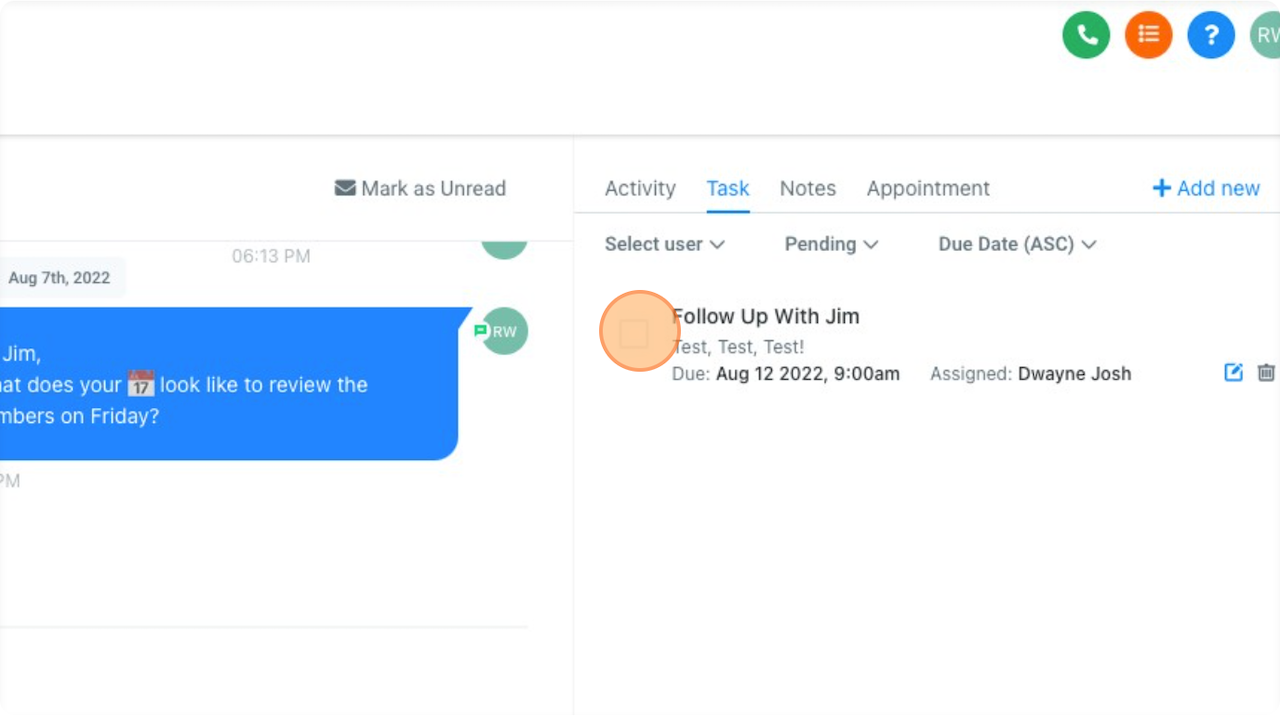Click the task description Test, Test, Test!

(738, 347)
